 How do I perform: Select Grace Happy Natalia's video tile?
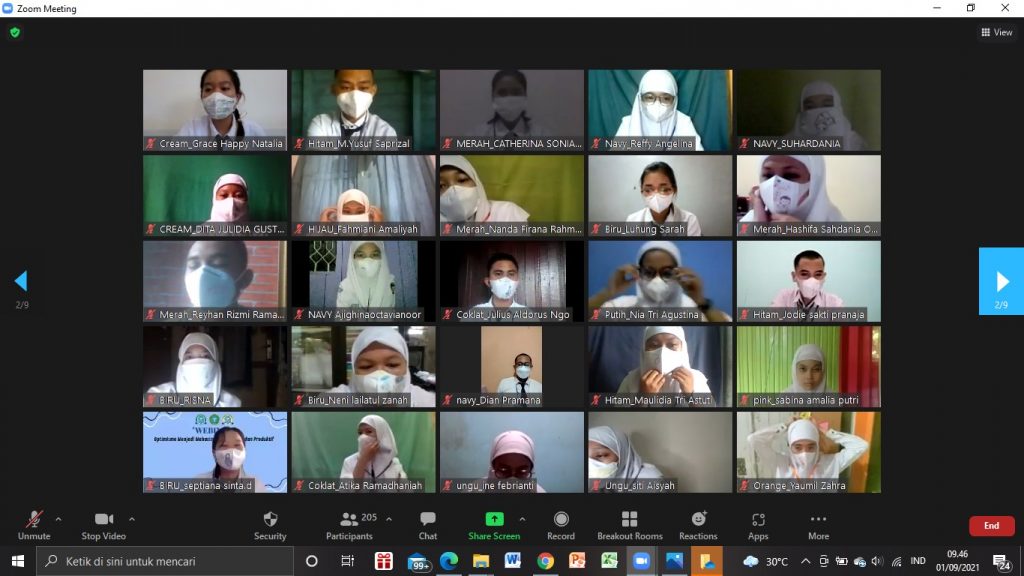(215, 109)
